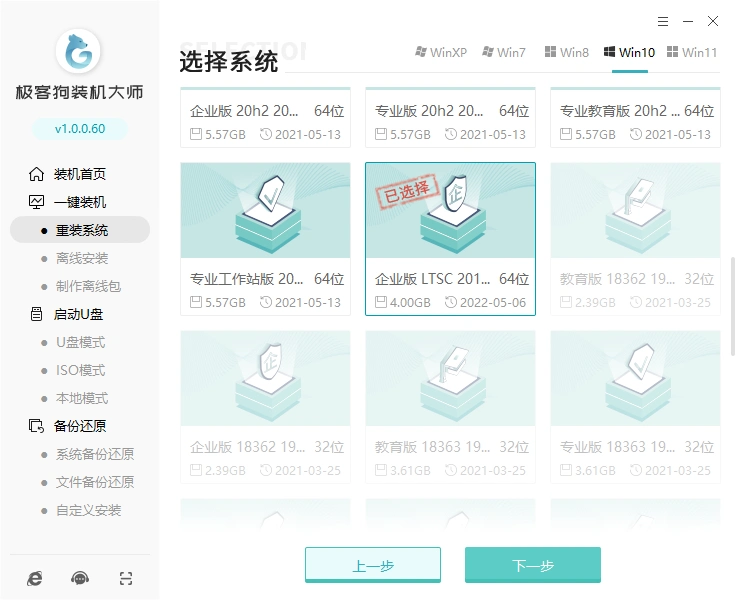The height and width of the screenshot is (600, 740).
Task: Click 极客狗装机大师 app title
Action: coord(79,92)
